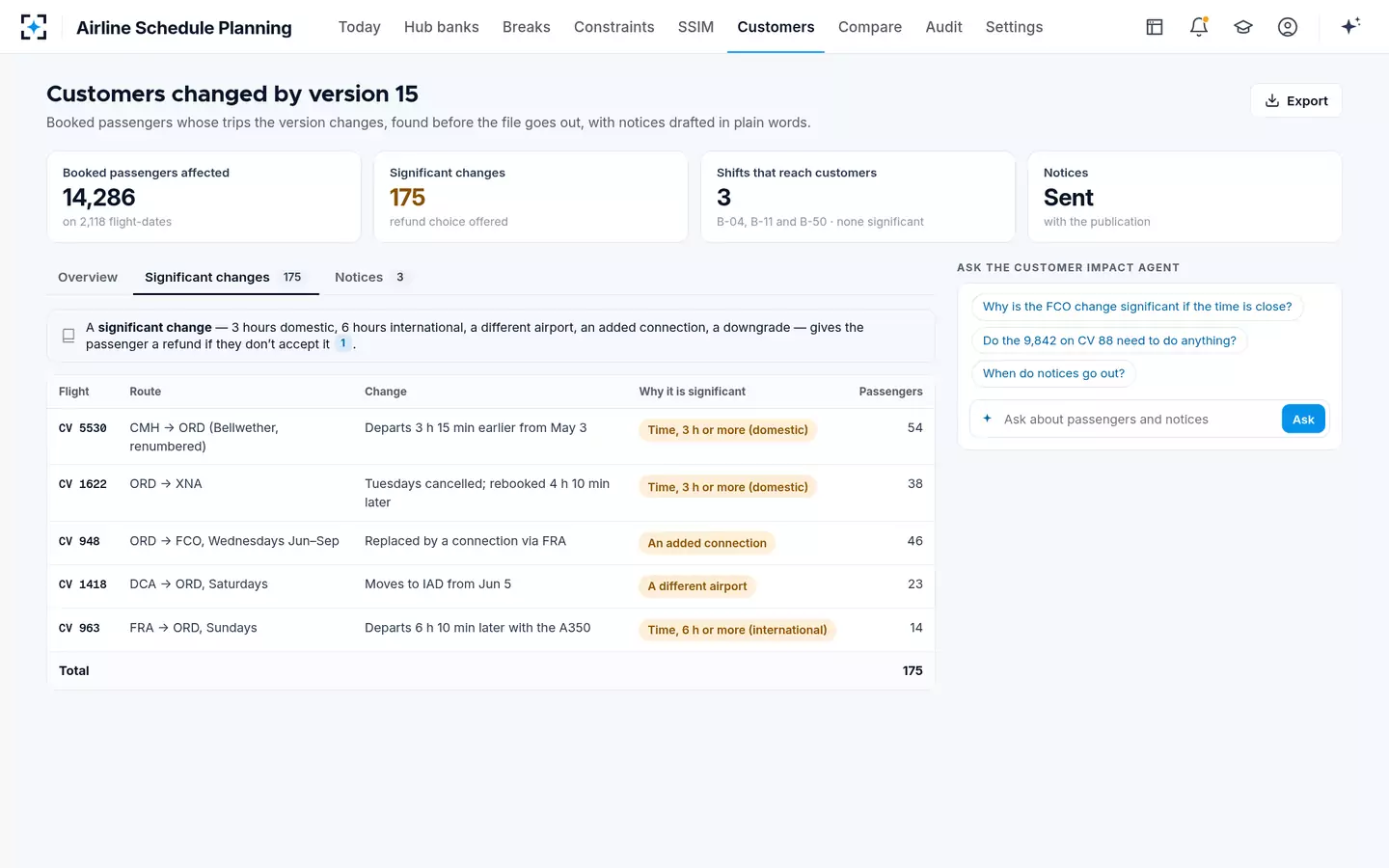Go to the Today tab
The image size is (1389, 868).
point(359,27)
